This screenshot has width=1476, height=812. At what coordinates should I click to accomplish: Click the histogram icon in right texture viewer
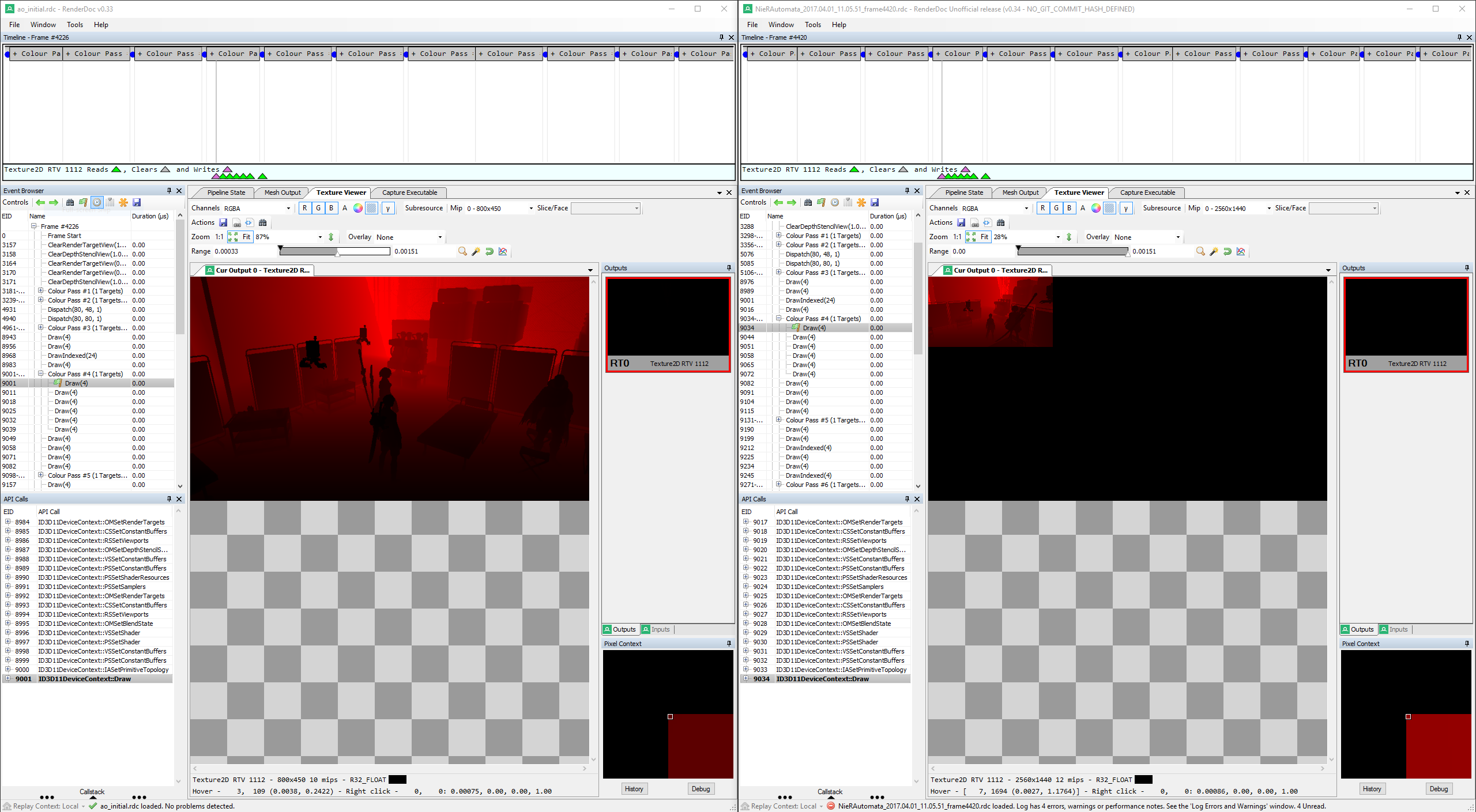click(1241, 251)
